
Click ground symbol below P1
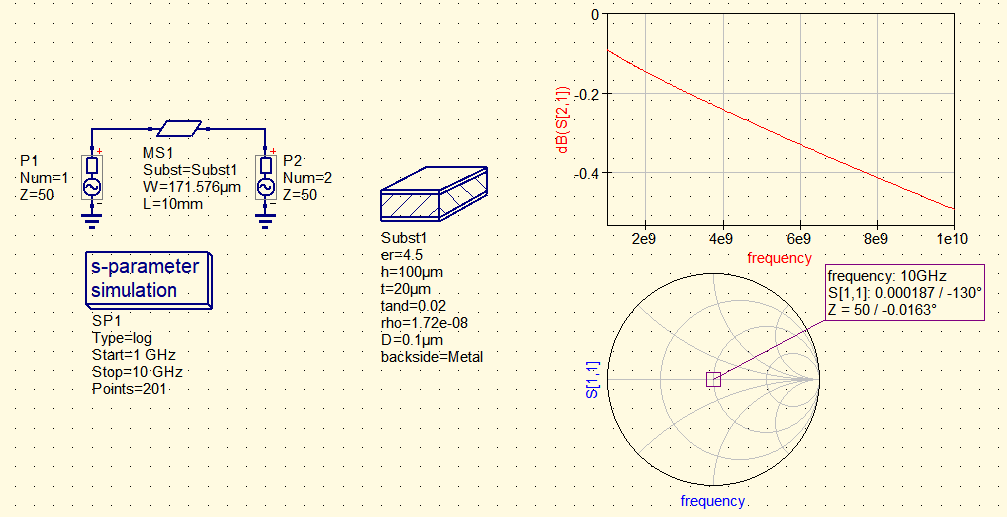92,222
